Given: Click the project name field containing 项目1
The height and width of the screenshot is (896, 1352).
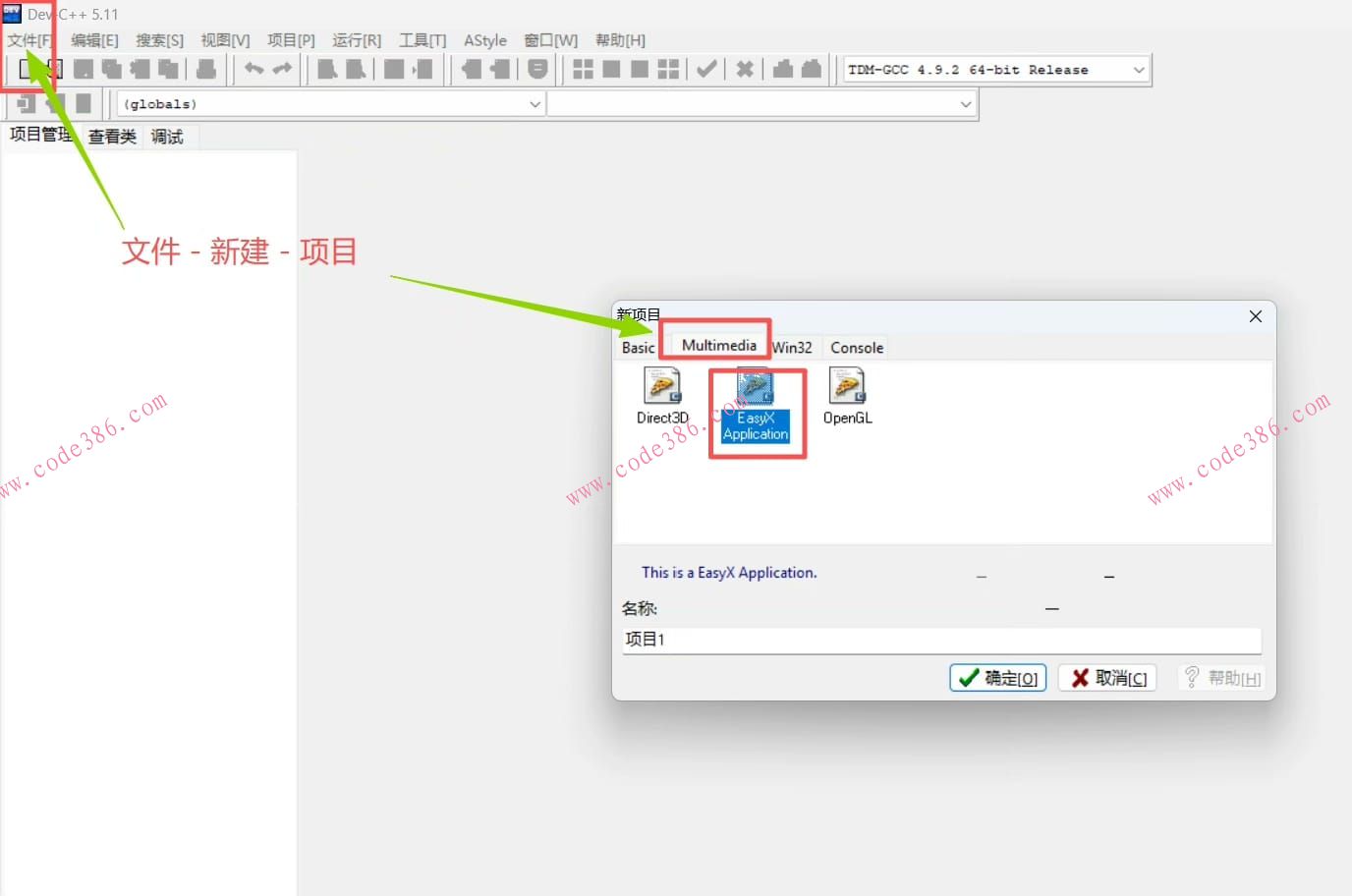Looking at the screenshot, I should pyautogui.click(x=940, y=640).
